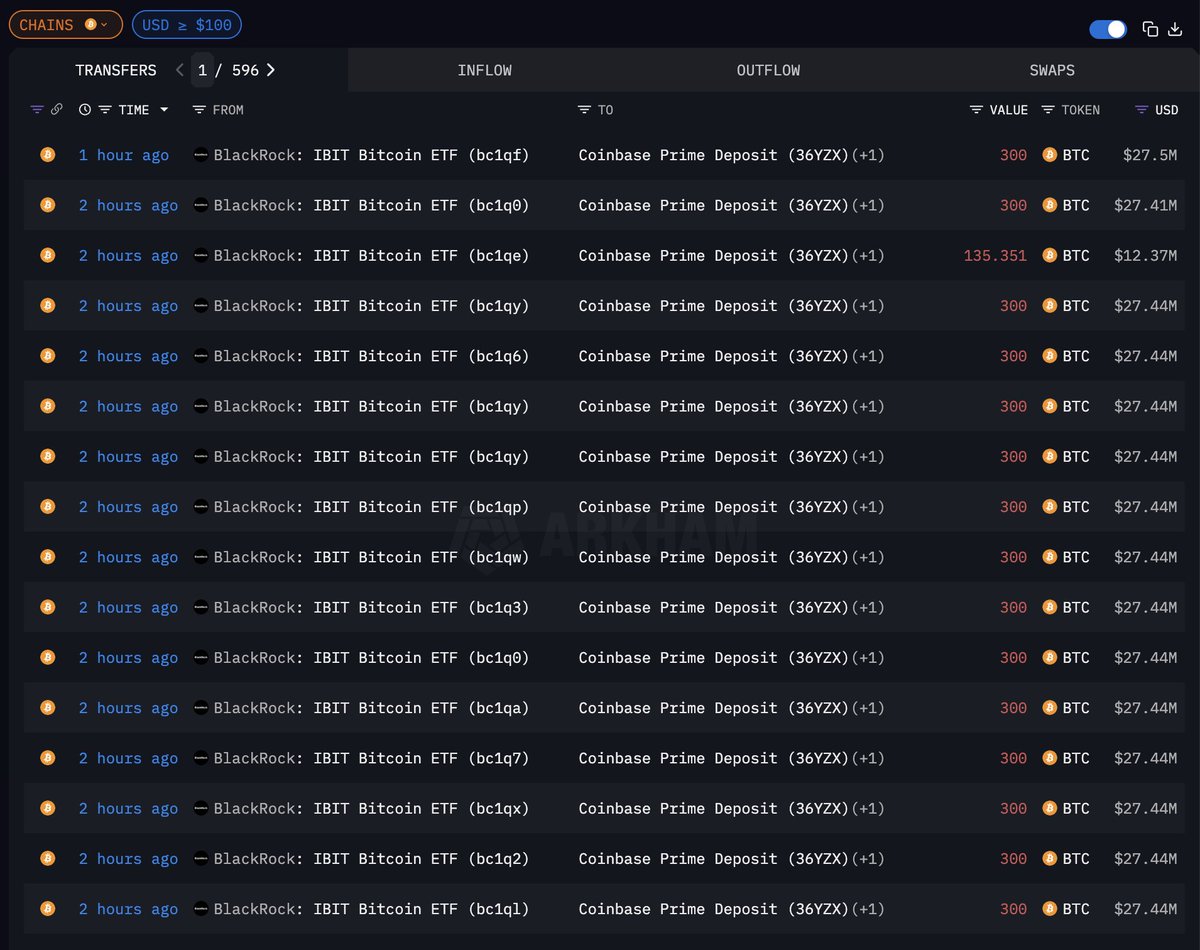
Task: Click the download export icon at top right
Action: tap(1177, 30)
